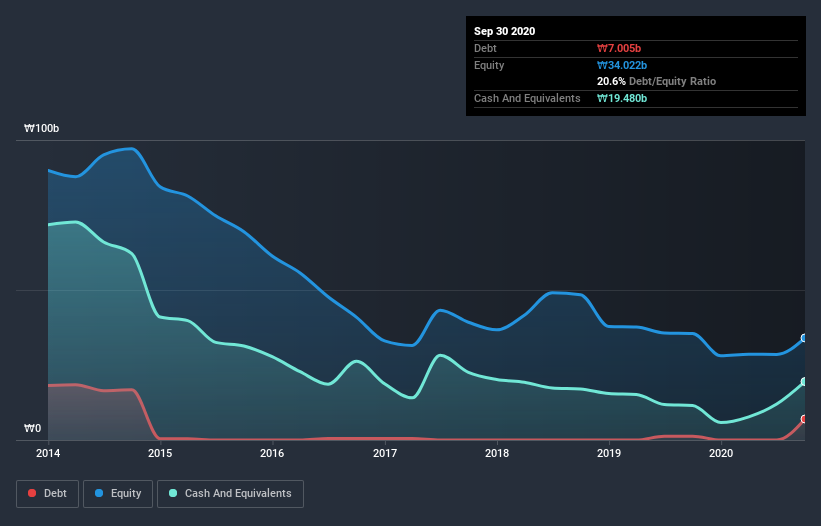The width and height of the screenshot is (821, 526).
Task: Click the 2017 x-axis label
Action: (385, 453)
